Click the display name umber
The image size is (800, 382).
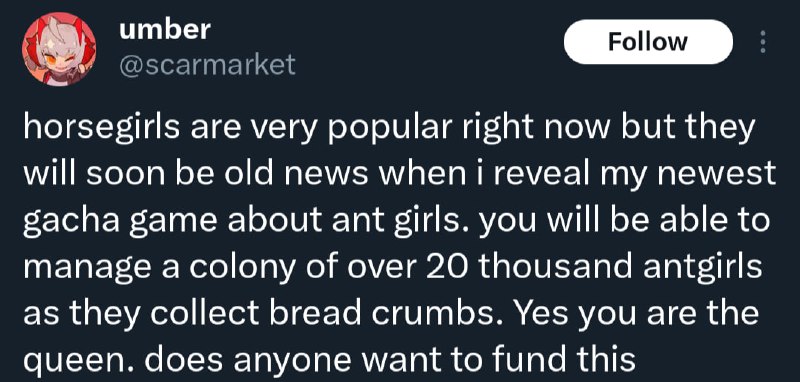pos(164,30)
